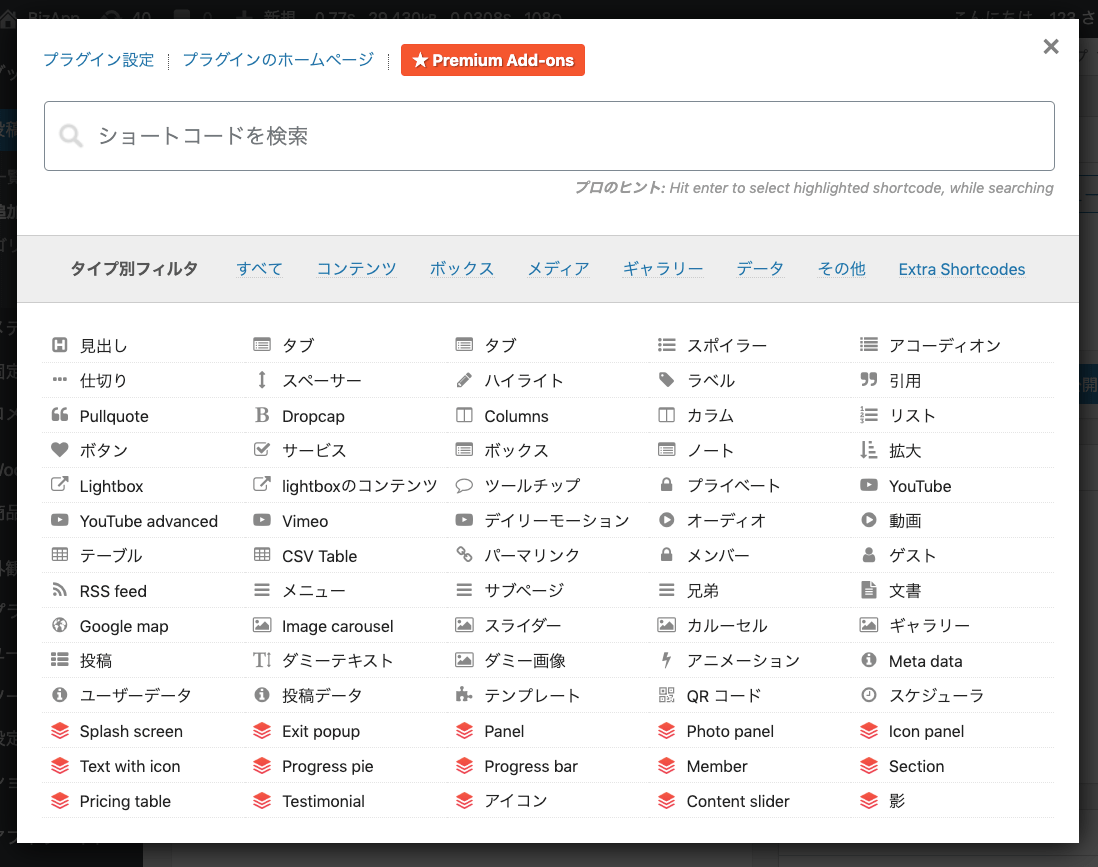Click the RSS feed icon
Screen dimensions: 1098x867
[x=60, y=590]
